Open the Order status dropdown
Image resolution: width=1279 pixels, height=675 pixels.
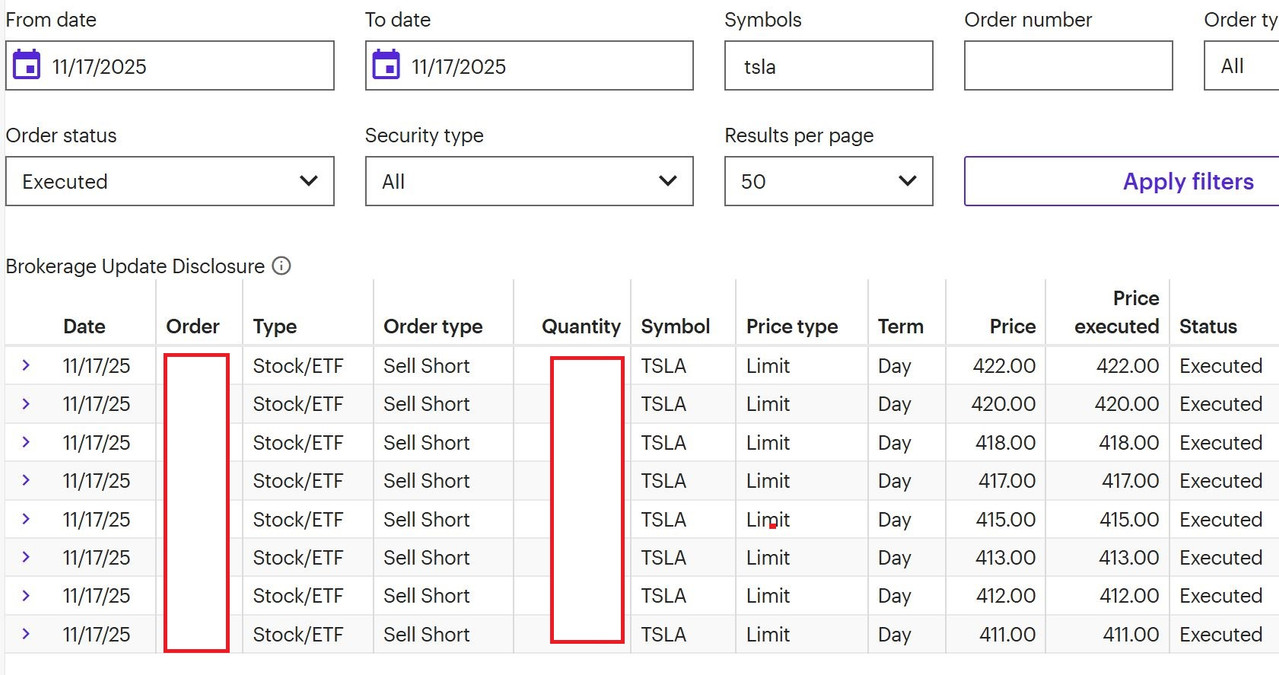tap(170, 182)
